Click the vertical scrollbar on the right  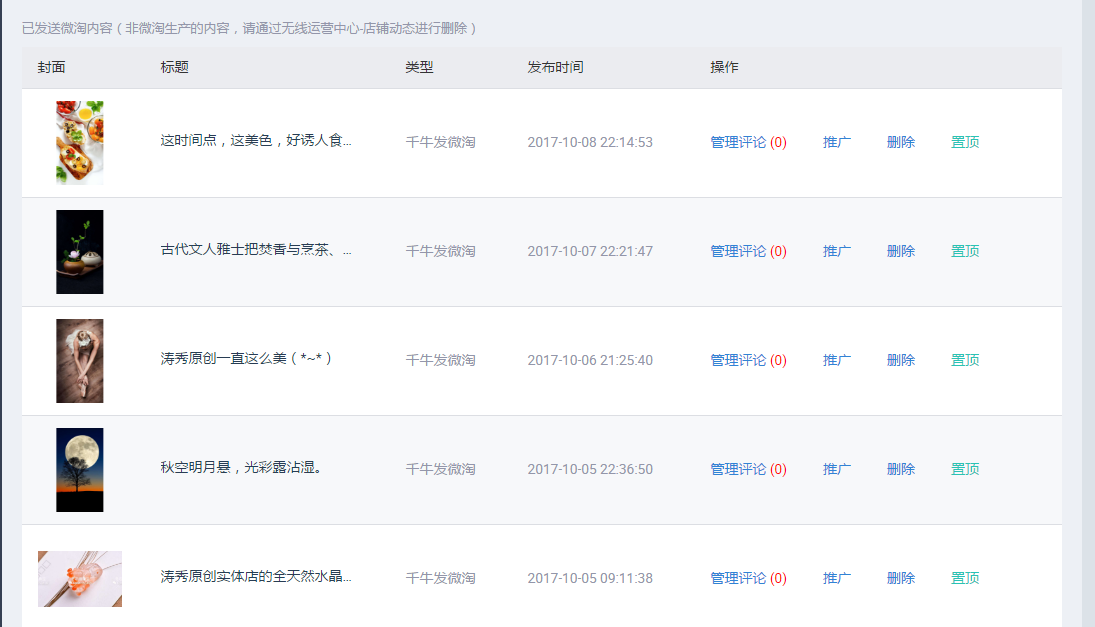point(1088,300)
